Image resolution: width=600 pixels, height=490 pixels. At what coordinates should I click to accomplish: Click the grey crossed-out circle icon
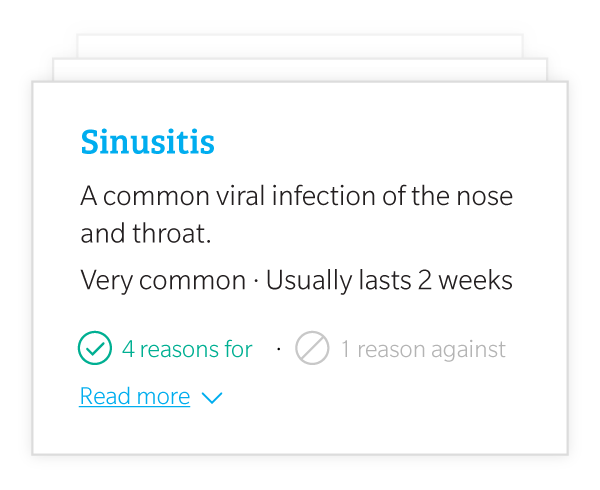tap(312, 348)
